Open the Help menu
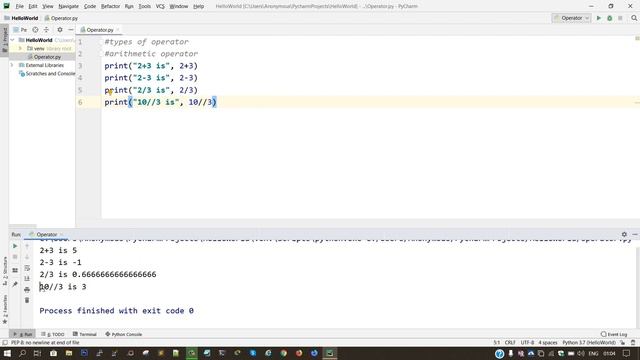This screenshot has height=360, width=640. pyautogui.click(x=198, y=6)
